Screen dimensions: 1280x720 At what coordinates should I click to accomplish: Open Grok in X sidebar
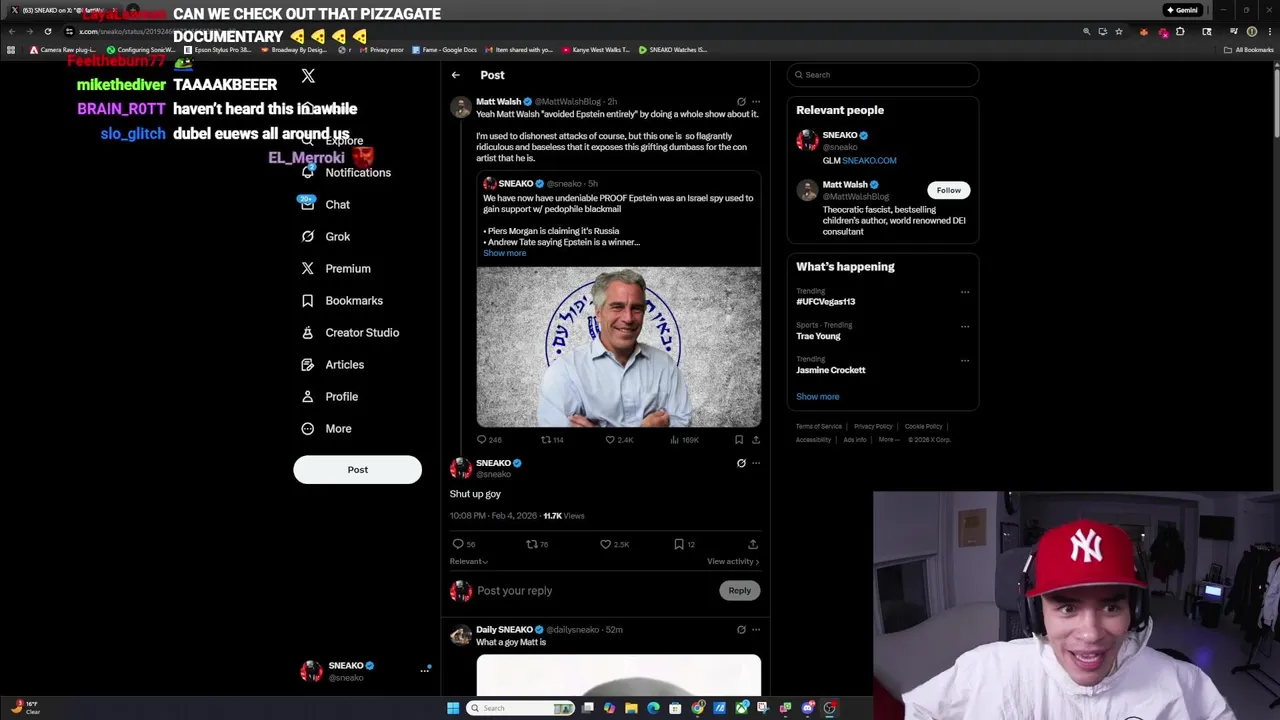(x=325, y=236)
